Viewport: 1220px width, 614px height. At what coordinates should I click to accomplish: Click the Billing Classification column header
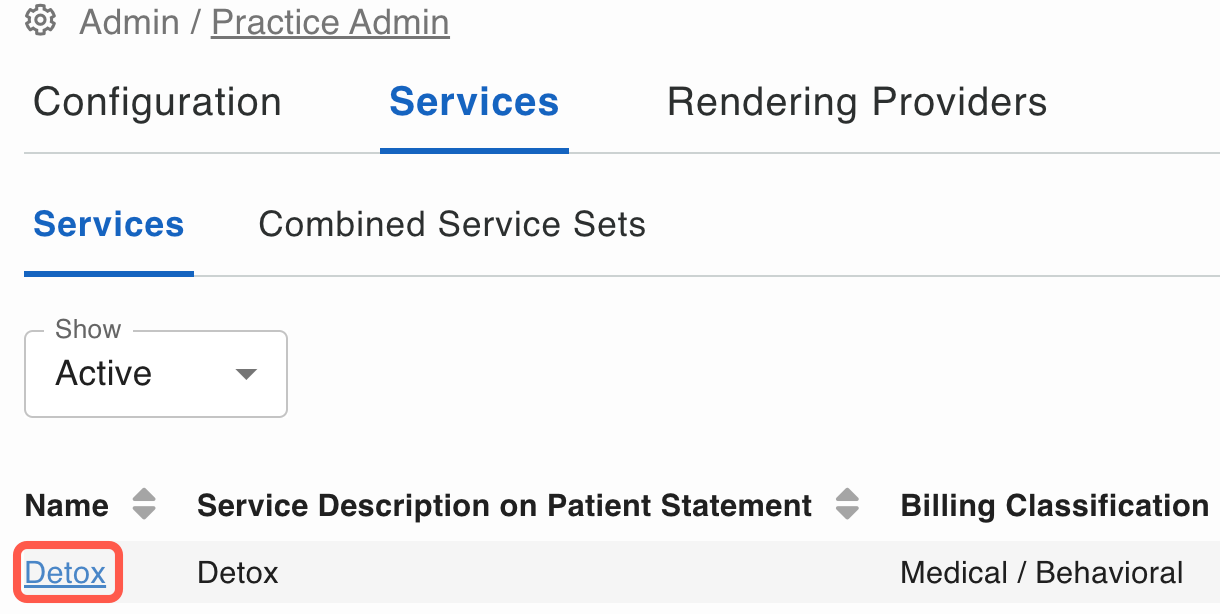(1055, 505)
